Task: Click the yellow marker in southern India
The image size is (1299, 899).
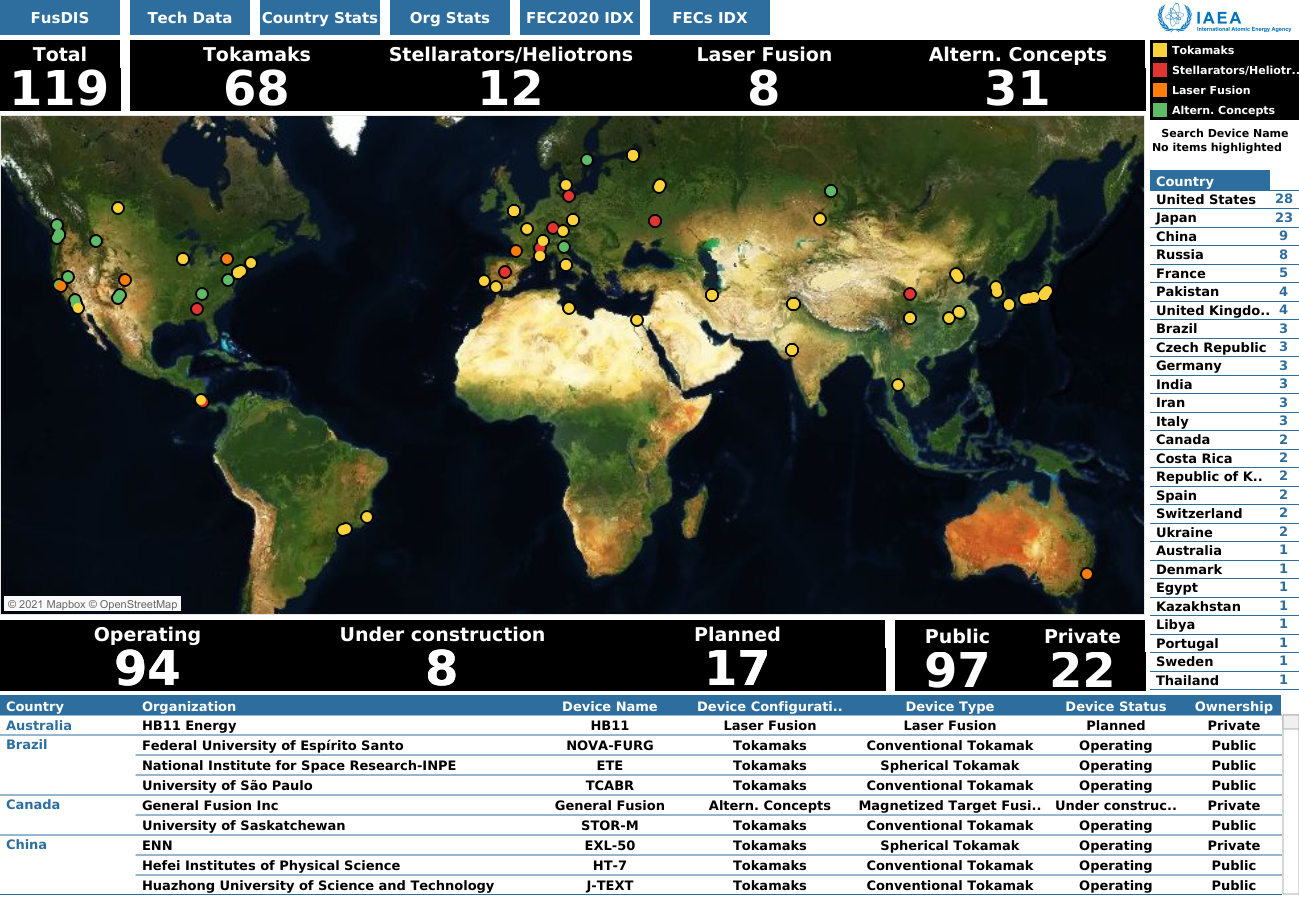Action: (x=792, y=350)
